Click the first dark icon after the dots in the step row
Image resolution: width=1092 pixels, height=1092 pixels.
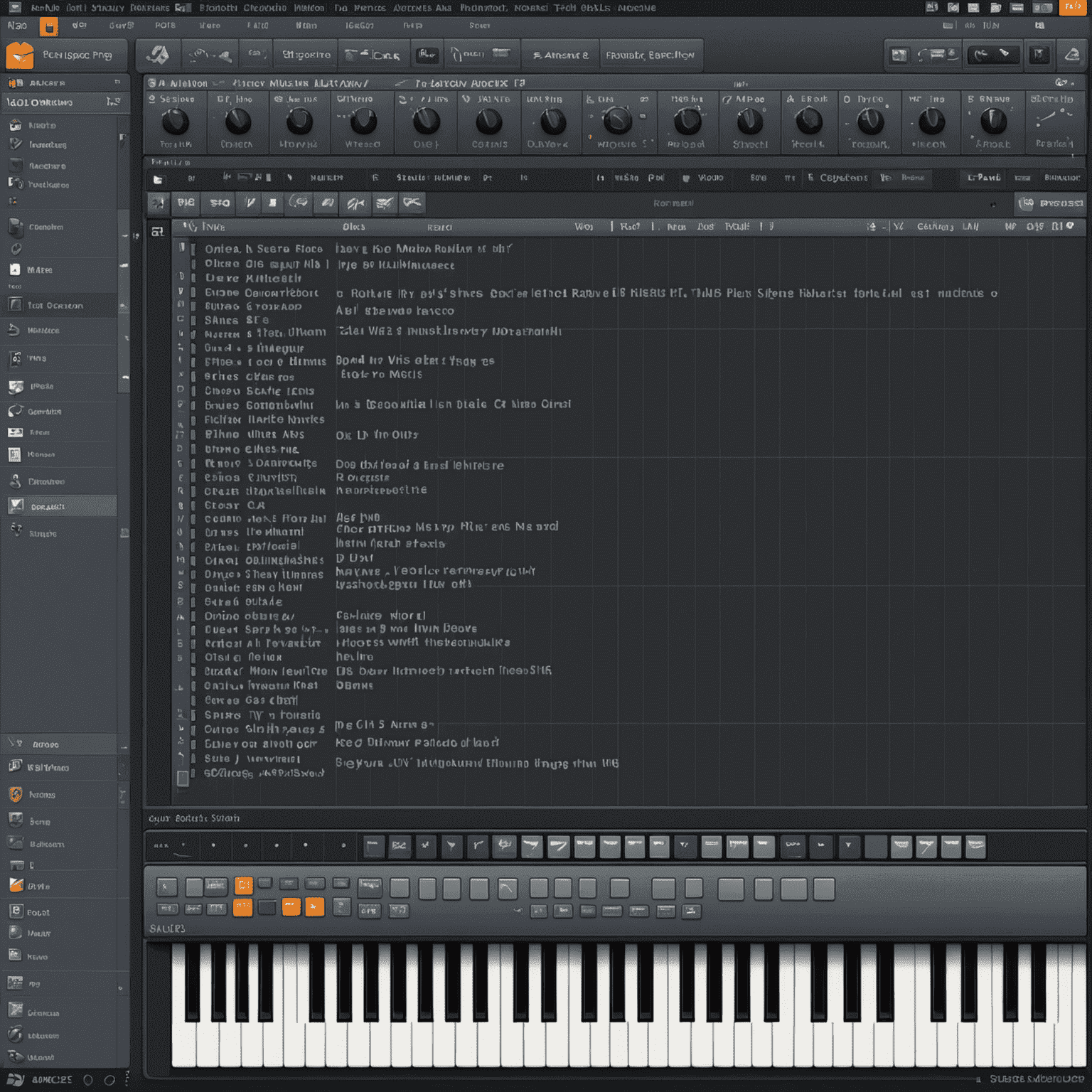[x=374, y=846]
